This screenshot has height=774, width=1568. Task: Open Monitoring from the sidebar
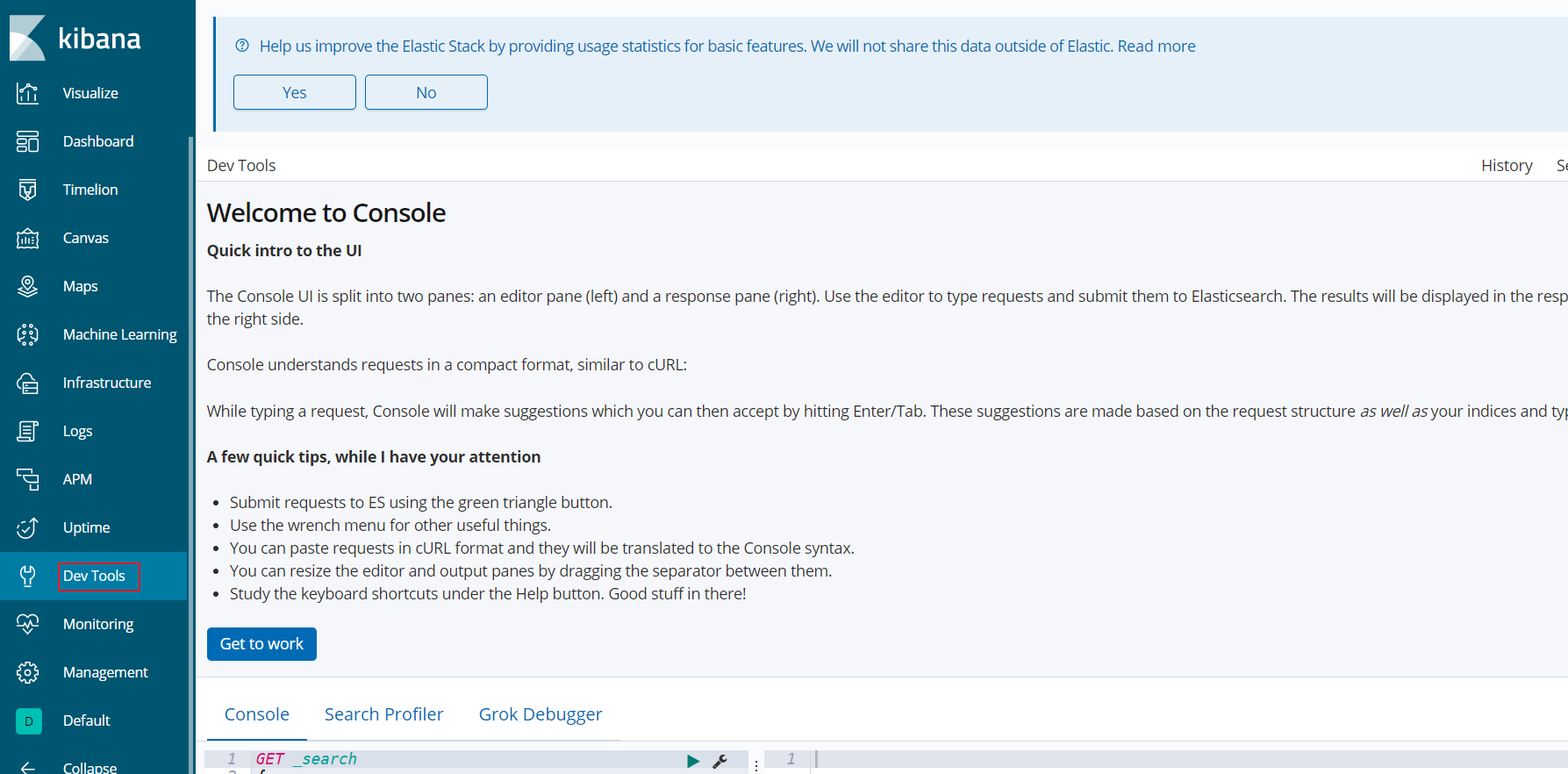98,624
